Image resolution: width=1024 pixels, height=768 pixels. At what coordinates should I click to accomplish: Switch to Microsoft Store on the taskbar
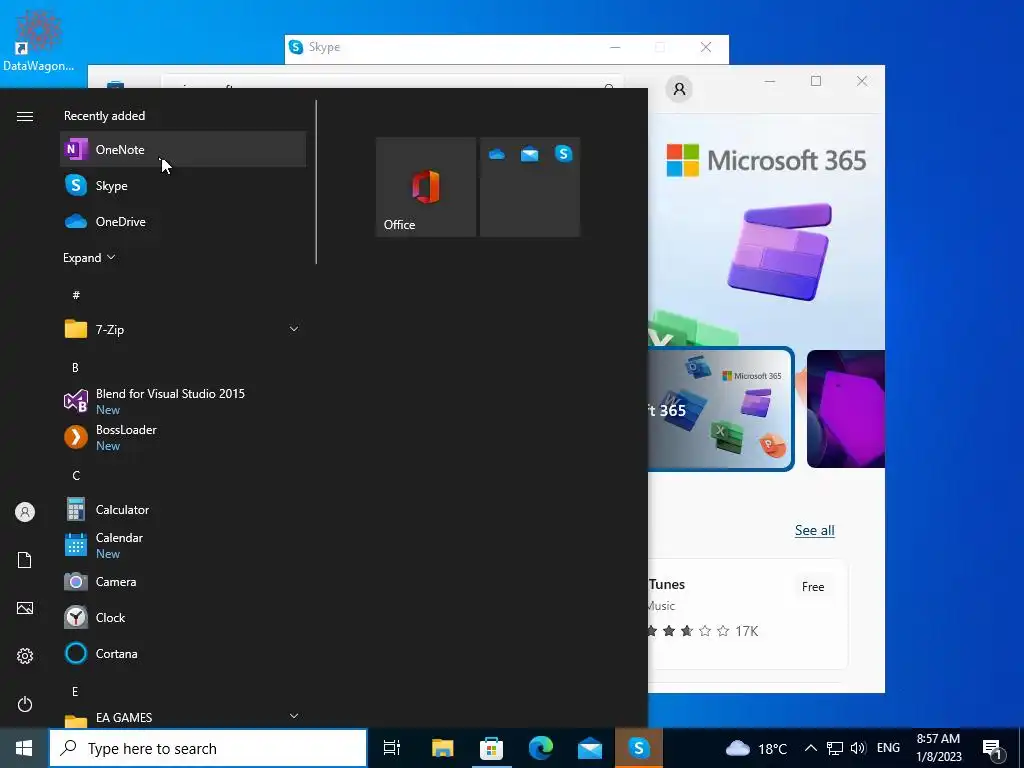pyautogui.click(x=491, y=748)
